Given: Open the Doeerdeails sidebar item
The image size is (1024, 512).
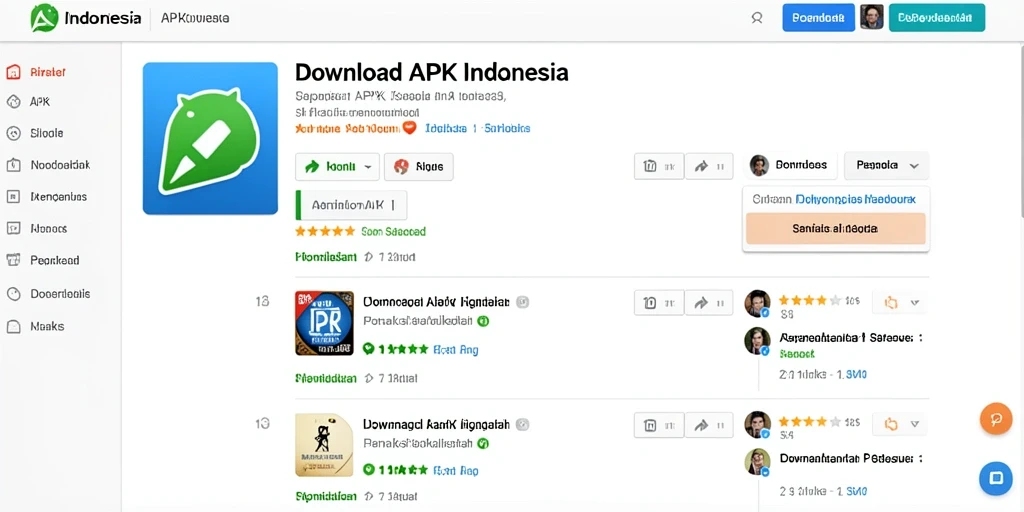Looking at the screenshot, I should pyautogui.click(x=48, y=294).
